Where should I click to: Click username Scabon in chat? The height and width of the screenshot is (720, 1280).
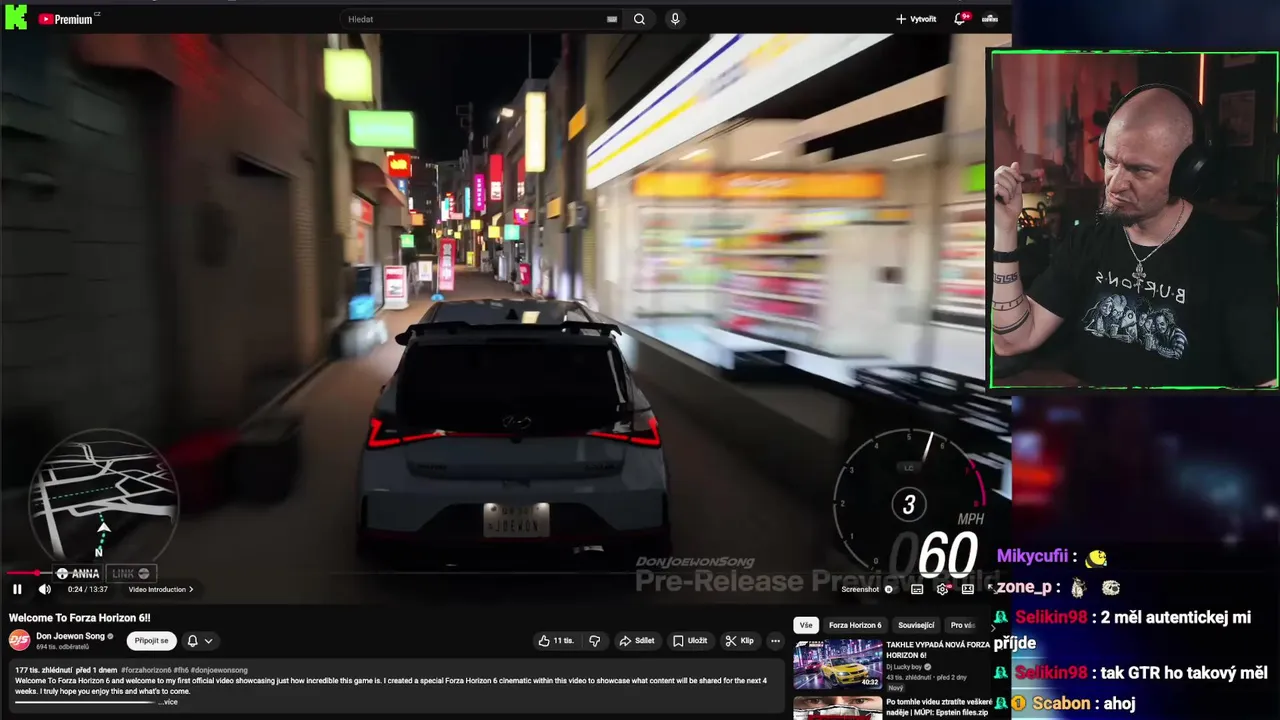coord(1061,703)
